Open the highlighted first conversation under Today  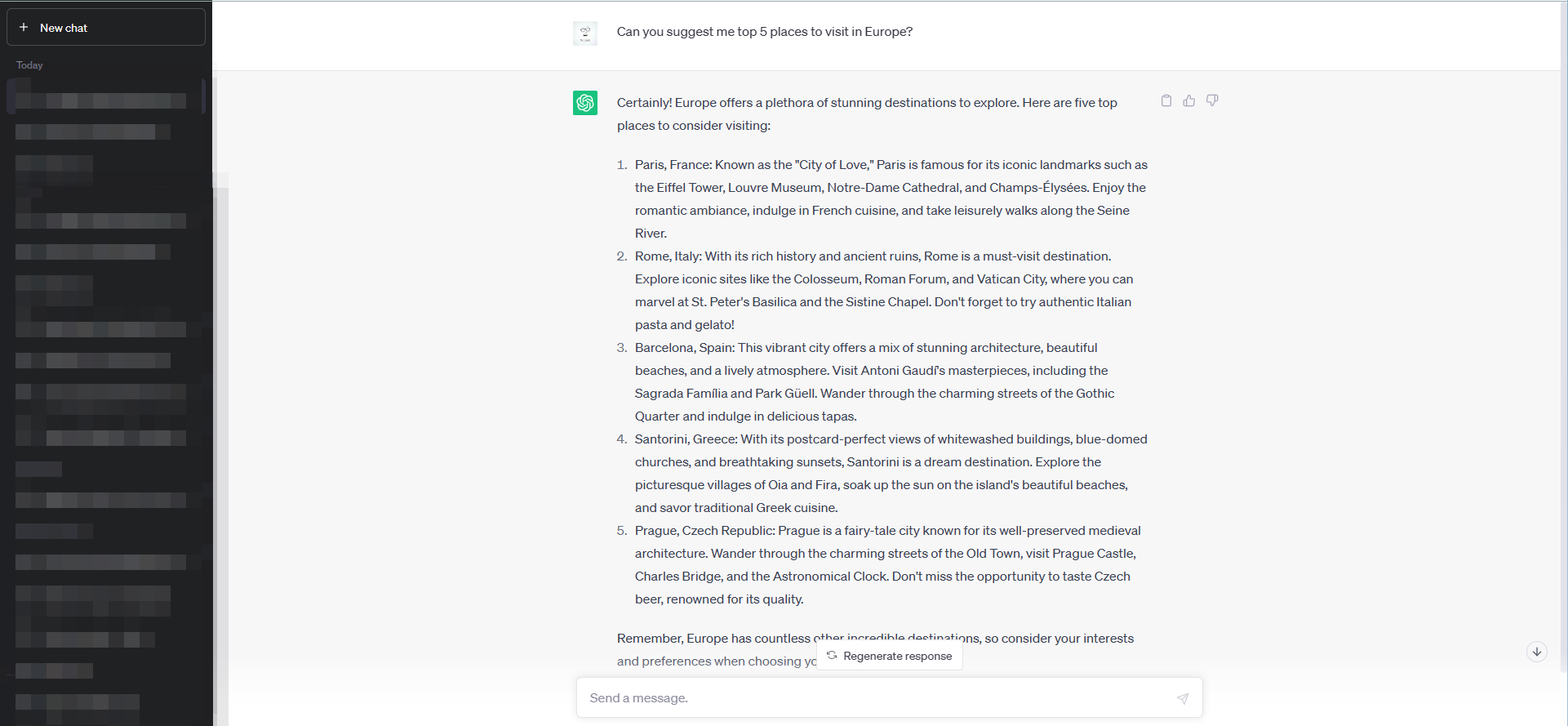pyautogui.click(x=102, y=100)
